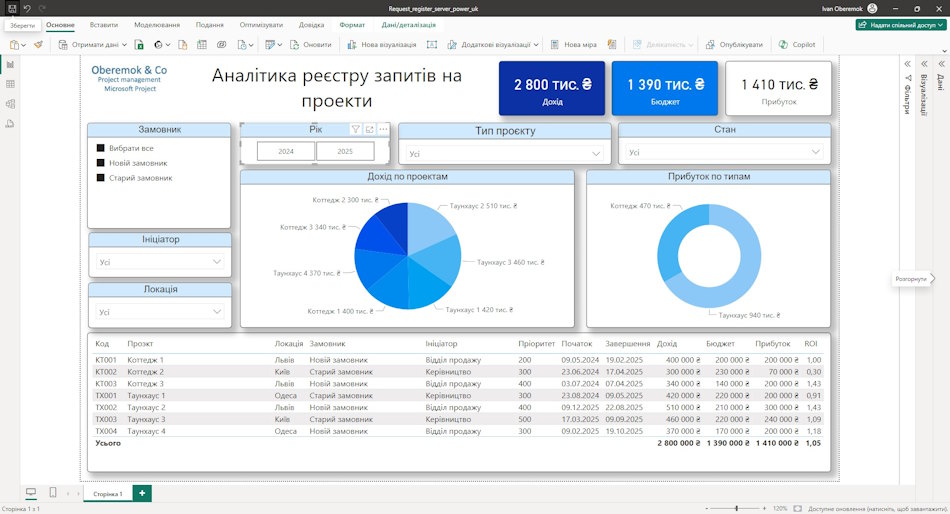This screenshot has height=514, width=950.
Task: Switch to desktop layout at the bottom
Action: [x=31, y=492]
